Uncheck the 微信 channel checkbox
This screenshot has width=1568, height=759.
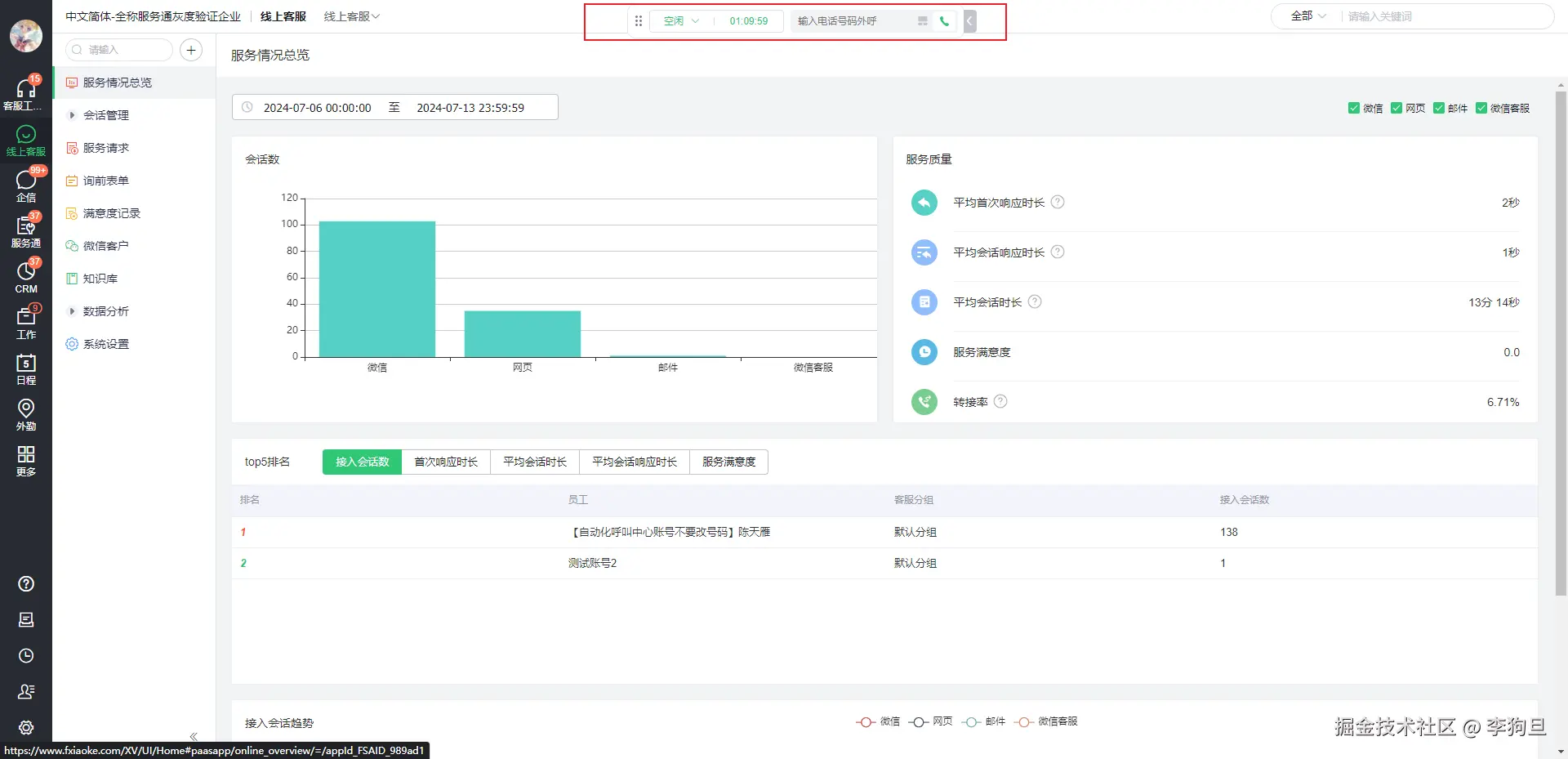(1354, 108)
